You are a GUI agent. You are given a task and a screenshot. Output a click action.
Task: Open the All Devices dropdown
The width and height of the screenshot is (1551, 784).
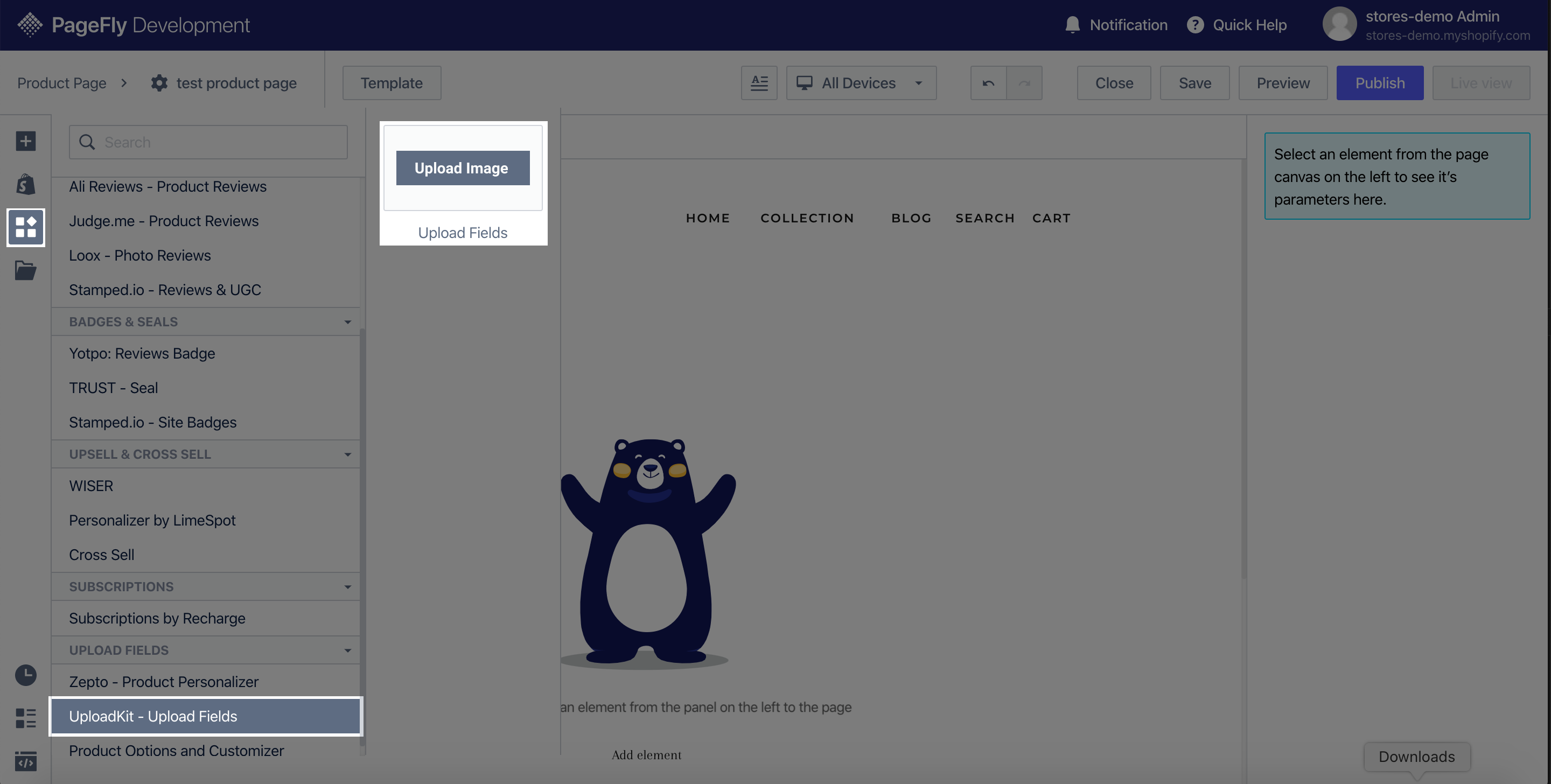click(x=861, y=82)
